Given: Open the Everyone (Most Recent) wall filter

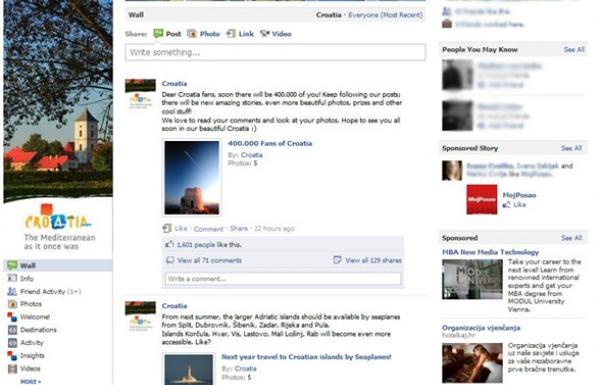Looking at the screenshot, I should [x=385, y=15].
